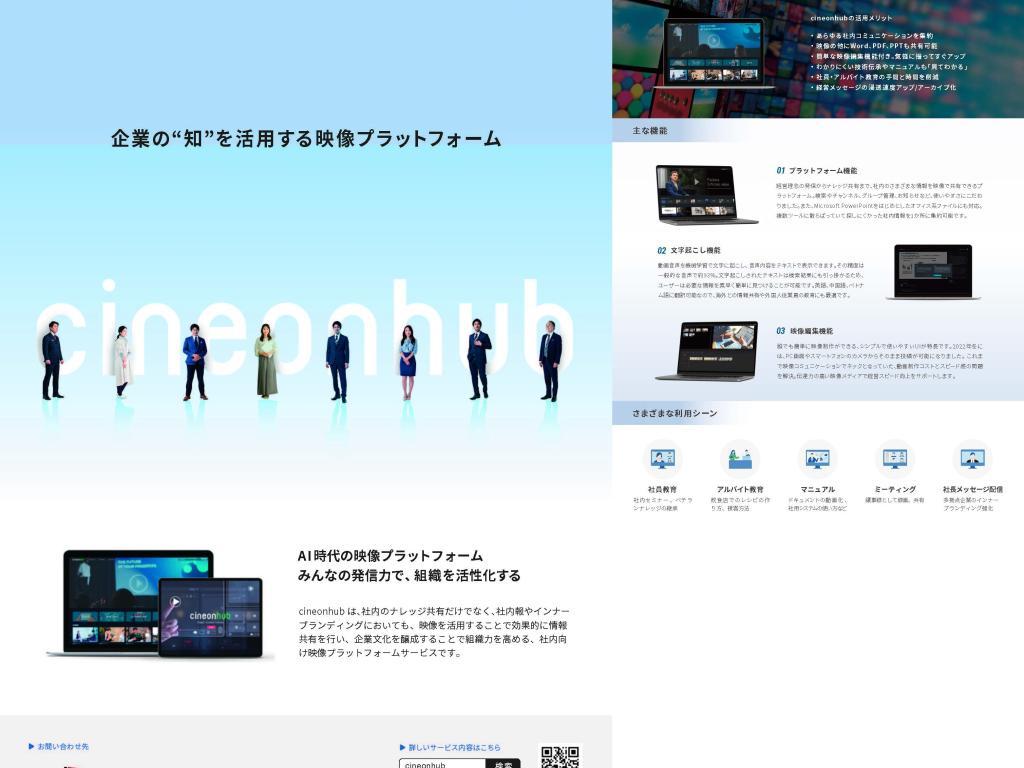Click the 社員・アルバイト教育の手間と時間を削減 bullet
Screen dimensions: 1024x768
[875, 76]
